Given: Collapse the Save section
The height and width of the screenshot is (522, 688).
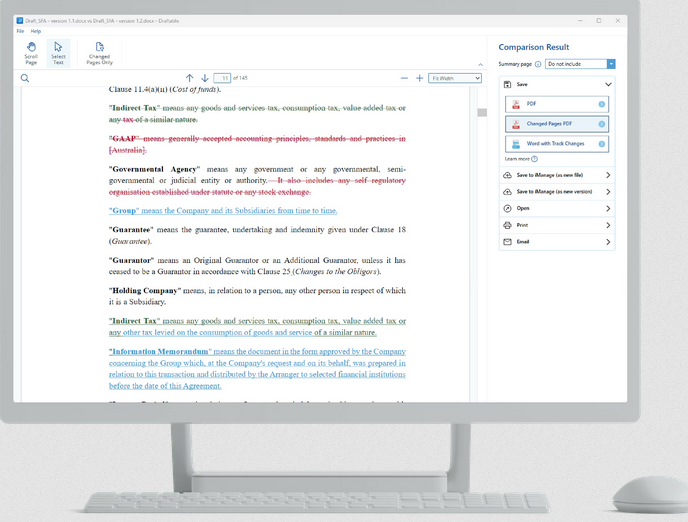Looking at the screenshot, I should click(608, 85).
